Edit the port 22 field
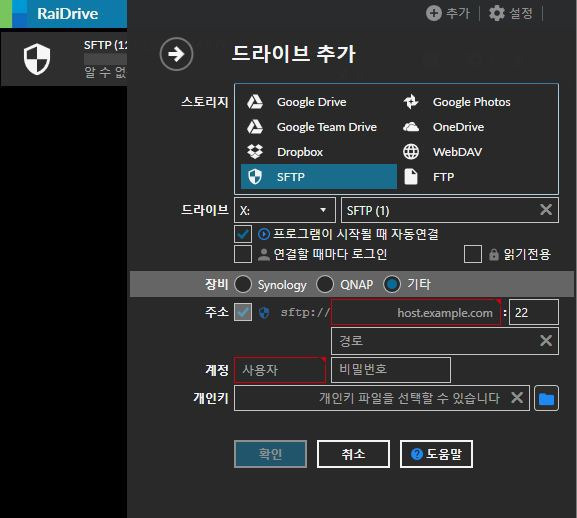The image size is (577, 518). (534, 312)
